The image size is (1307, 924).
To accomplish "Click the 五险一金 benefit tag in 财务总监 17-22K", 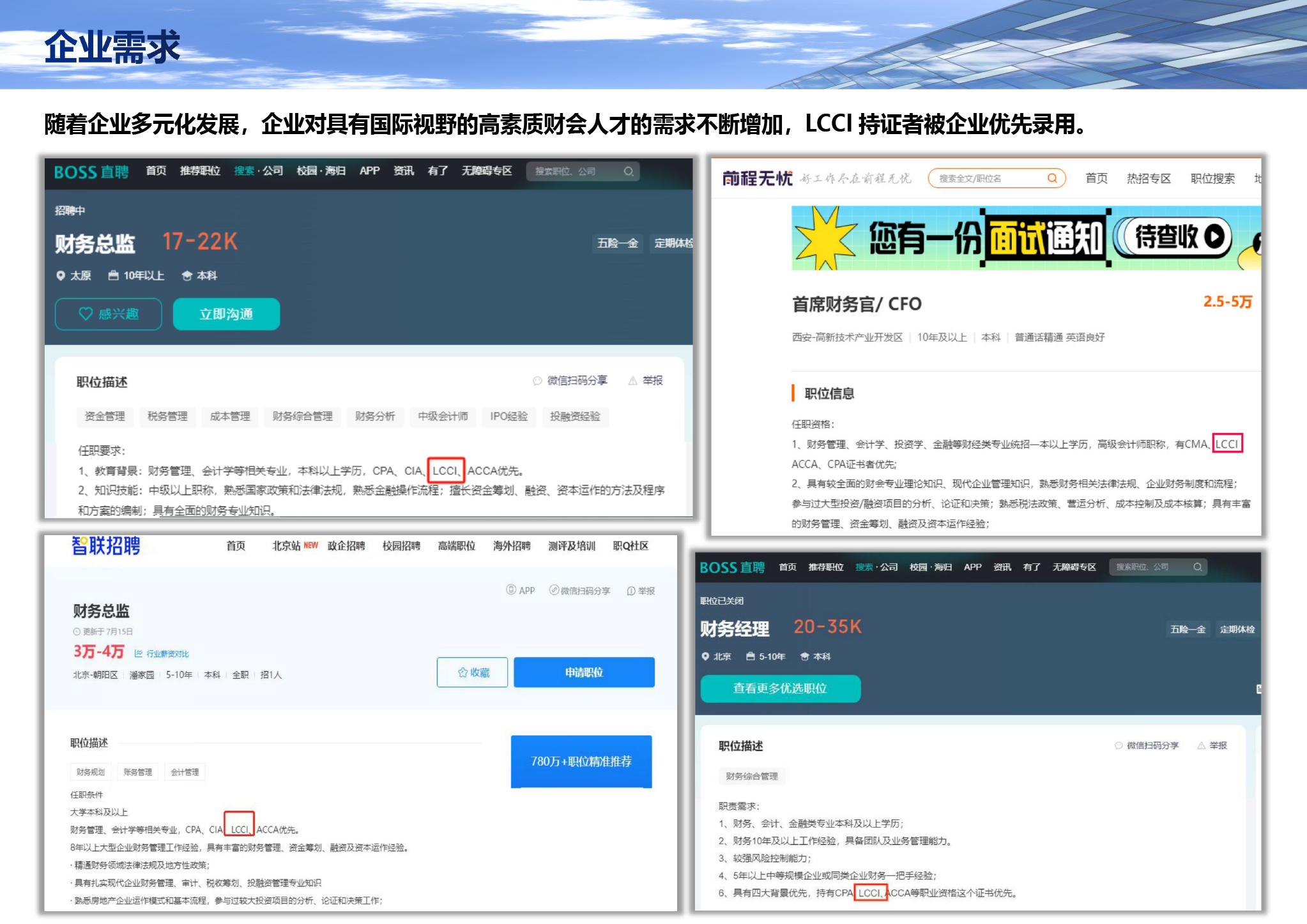I will [x=618, y=243].
